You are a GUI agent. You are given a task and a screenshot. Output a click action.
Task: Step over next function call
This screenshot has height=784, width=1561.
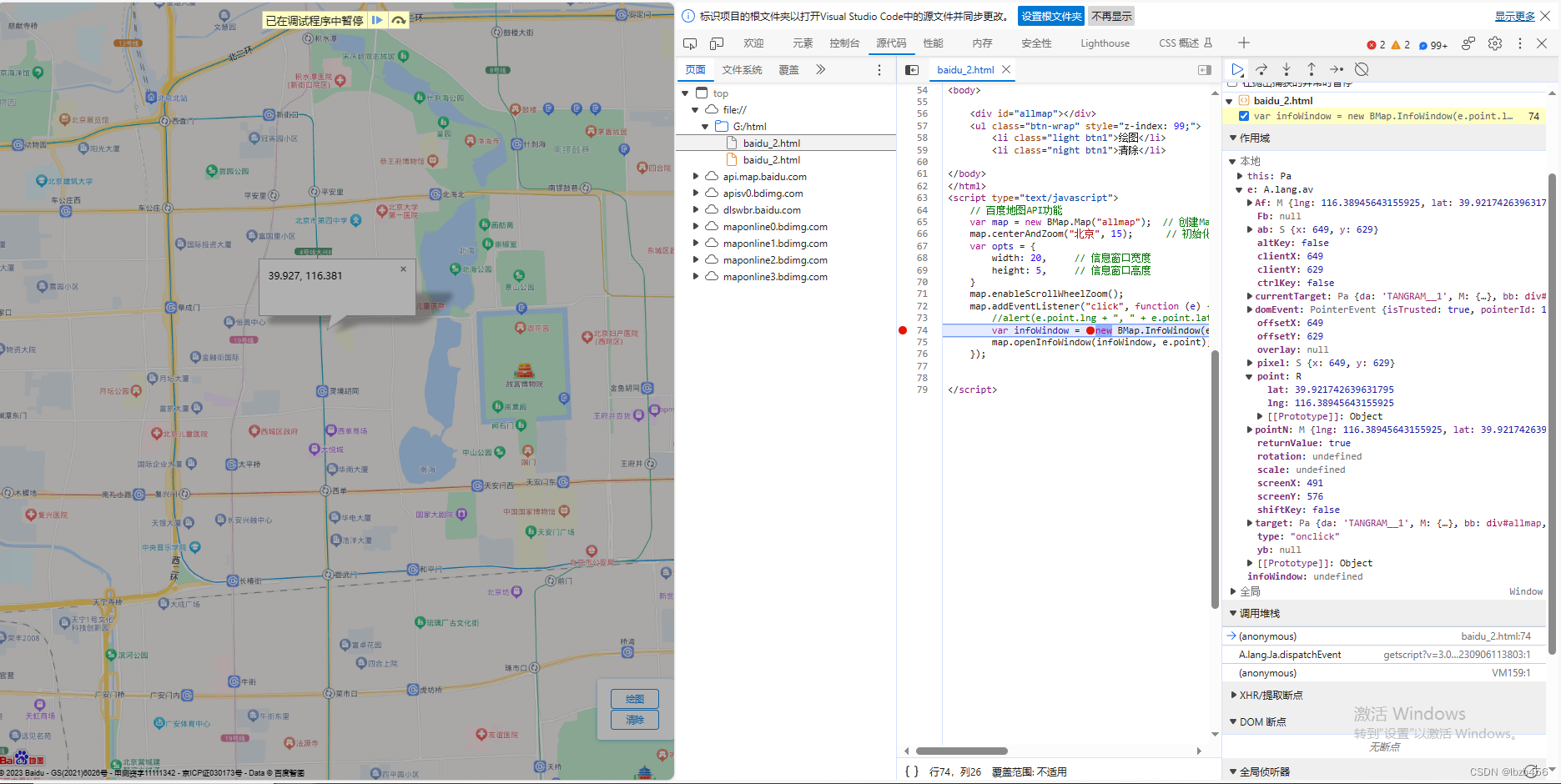click(1261, 69)
